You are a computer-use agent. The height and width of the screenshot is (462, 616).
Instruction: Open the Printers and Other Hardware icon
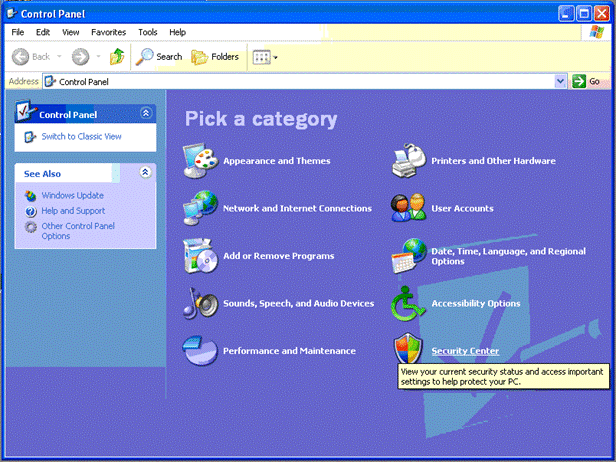coord(409,161)
